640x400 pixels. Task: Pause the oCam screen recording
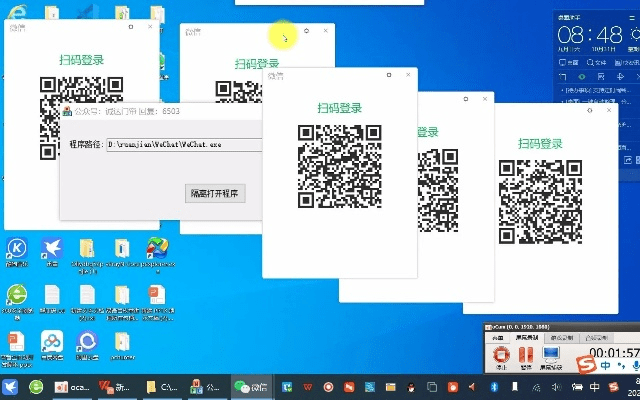[x=523, y=354]
